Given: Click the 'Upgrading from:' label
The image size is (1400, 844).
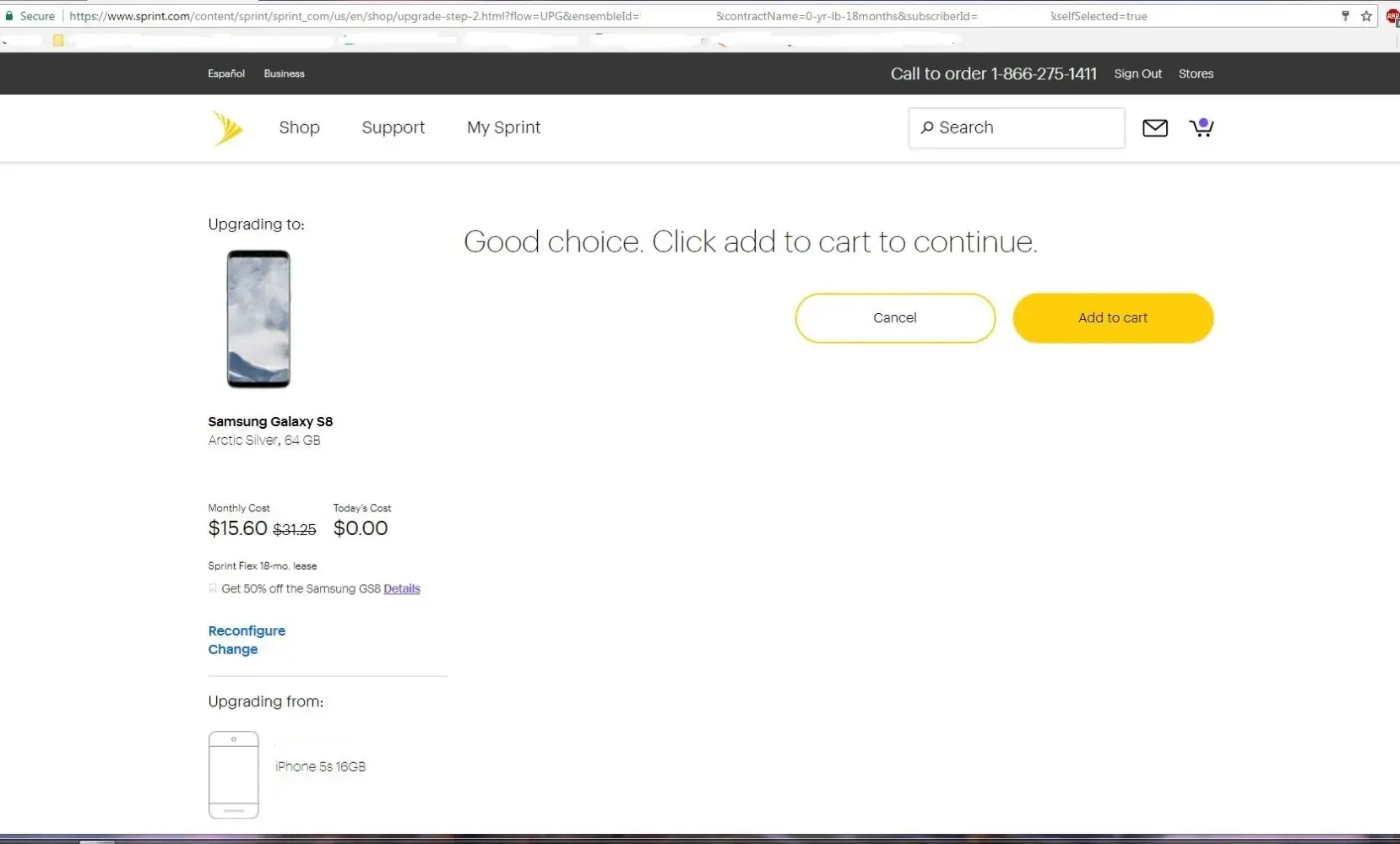Looking at the screenshot, I should pos(266,702).
